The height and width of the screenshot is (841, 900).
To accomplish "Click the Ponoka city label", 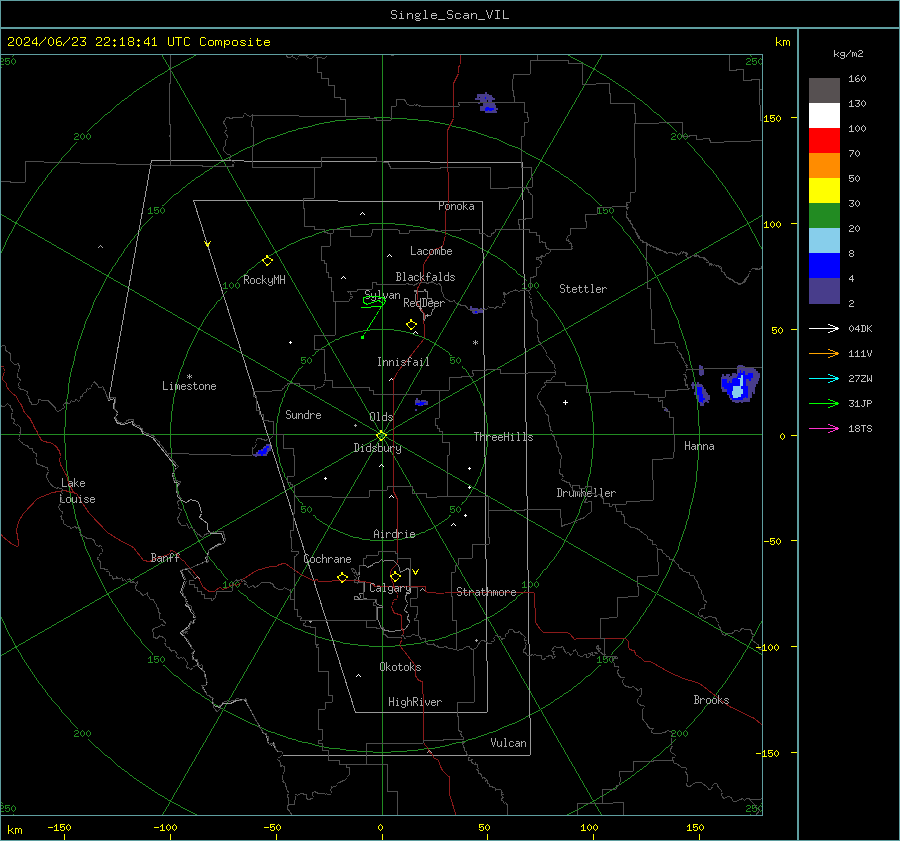I will tap(456, 206).
